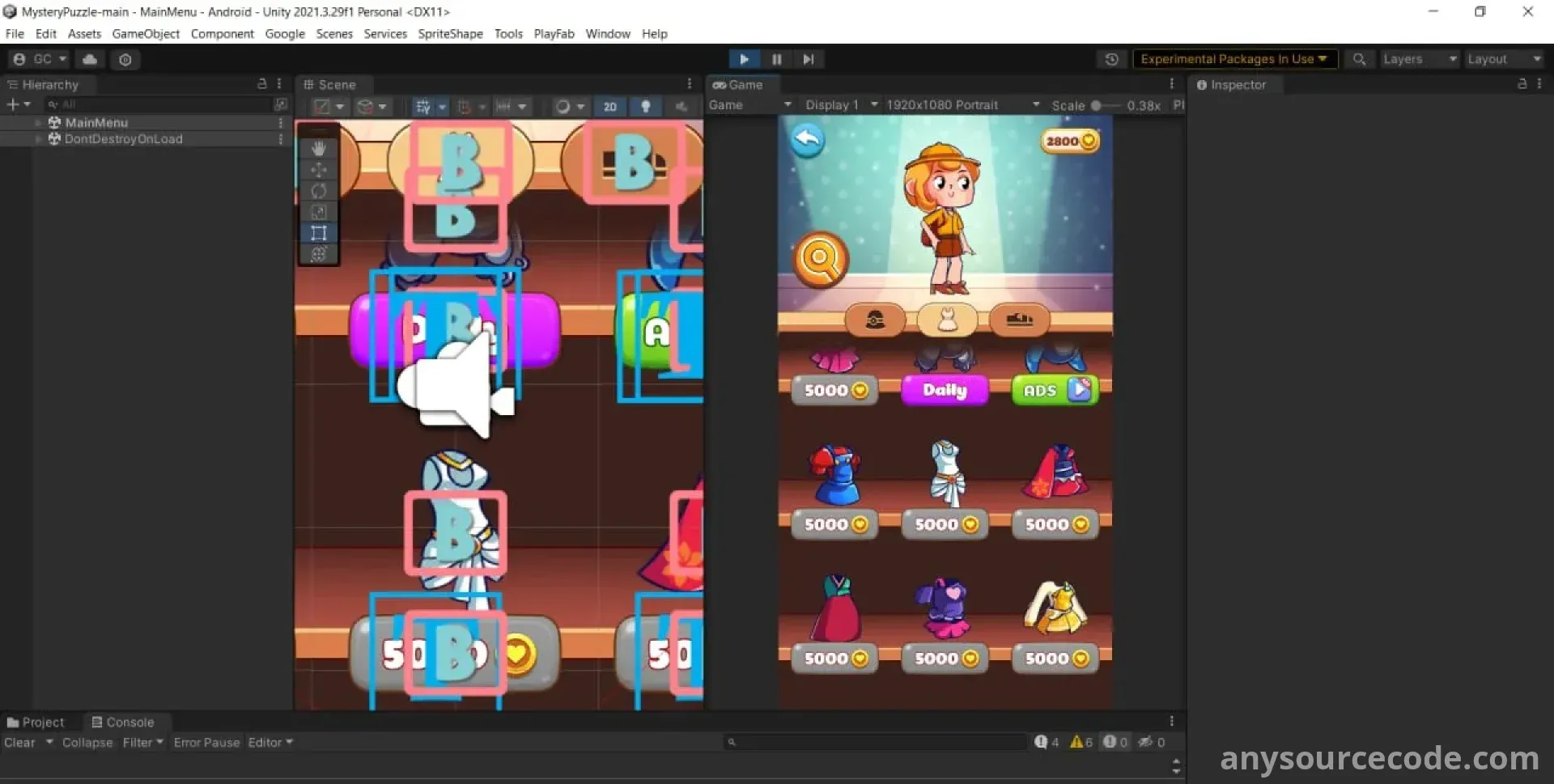The image size is (1554, 784).
Task: Toggle Error Pause in Console
Action: (x=206, y=742)
